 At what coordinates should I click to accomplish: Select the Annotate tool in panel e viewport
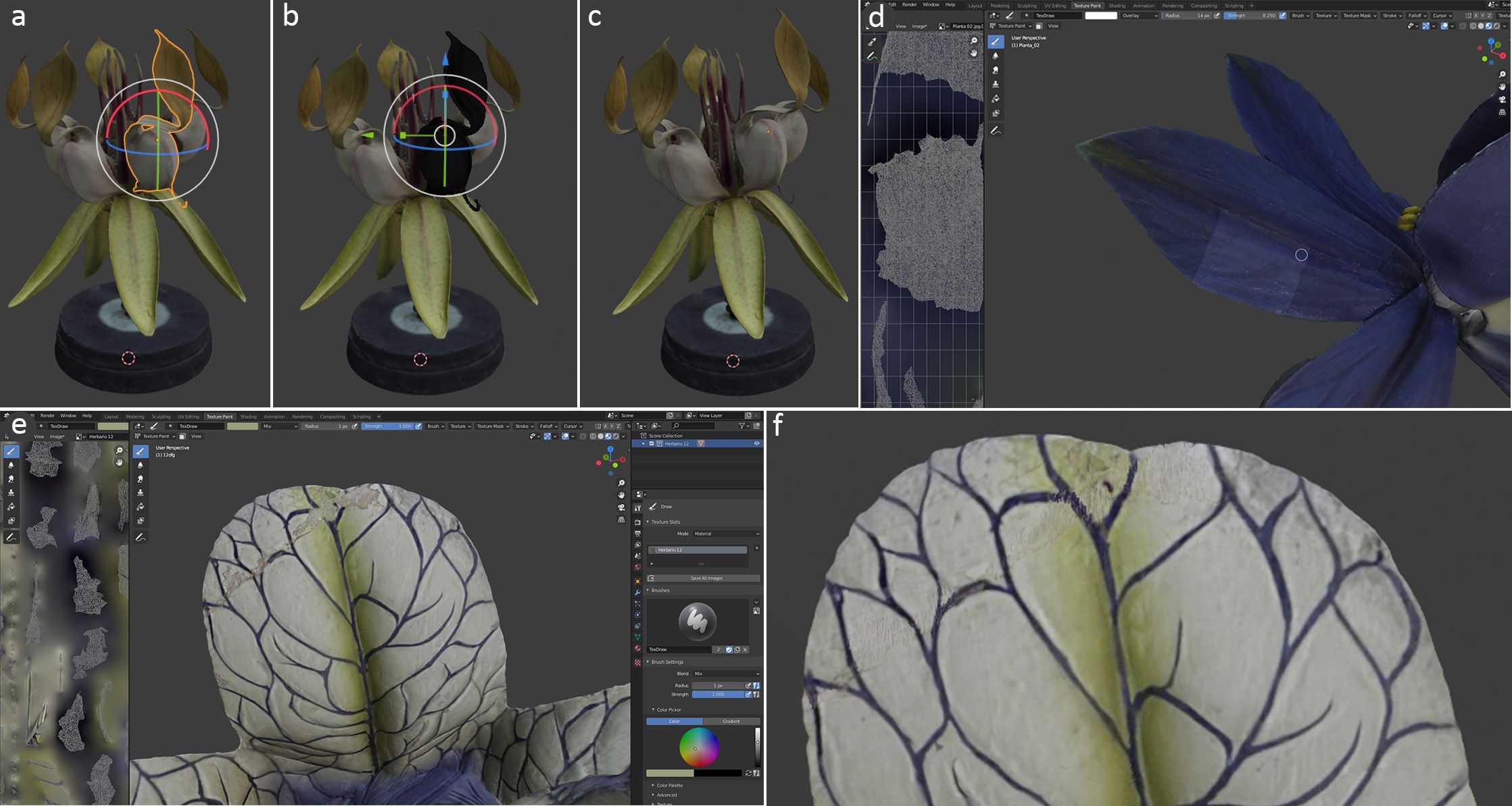click(141, 538)
